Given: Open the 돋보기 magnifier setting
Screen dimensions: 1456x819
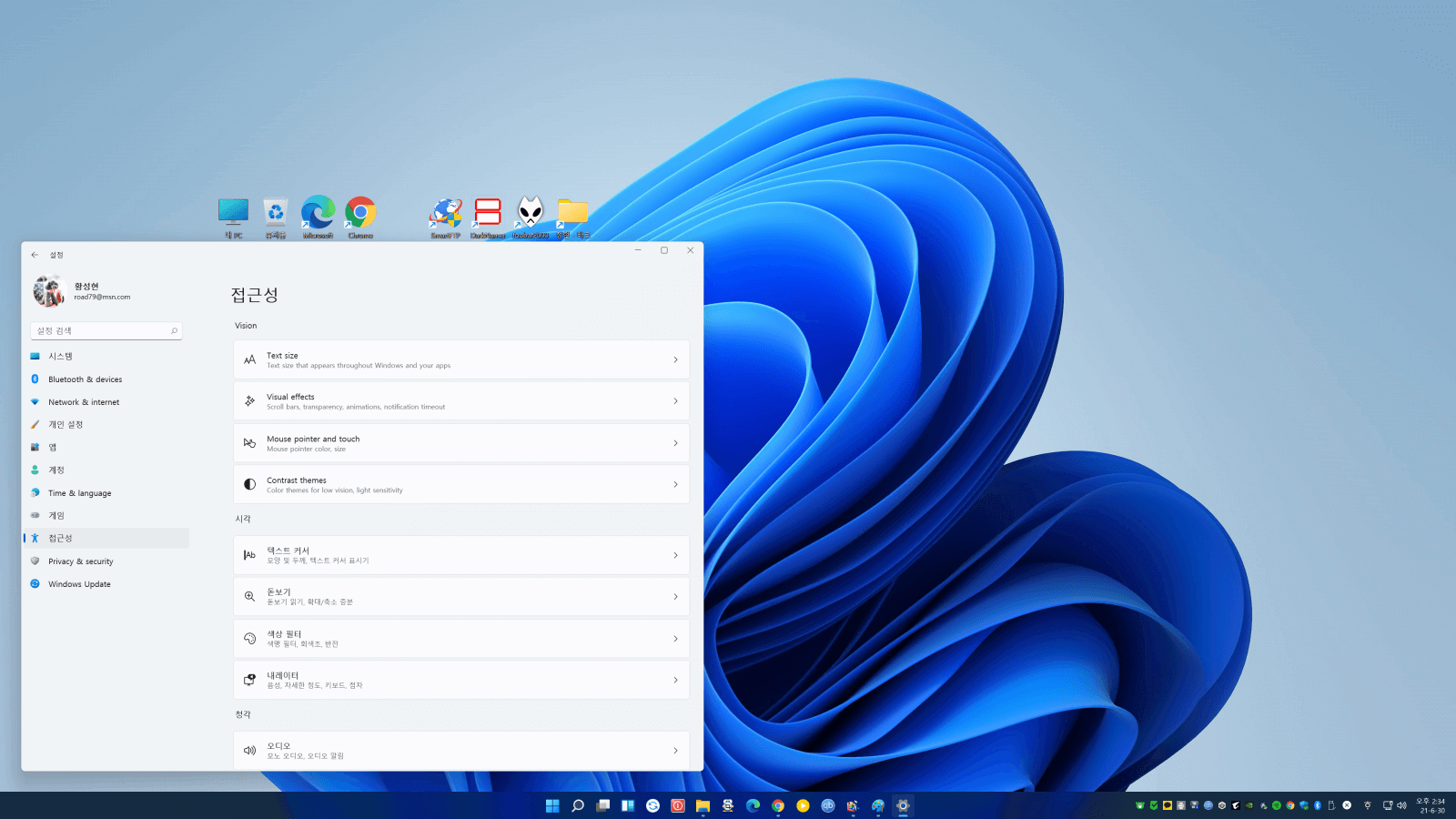Looking at the screenshot, I should (x=461, y=597).
